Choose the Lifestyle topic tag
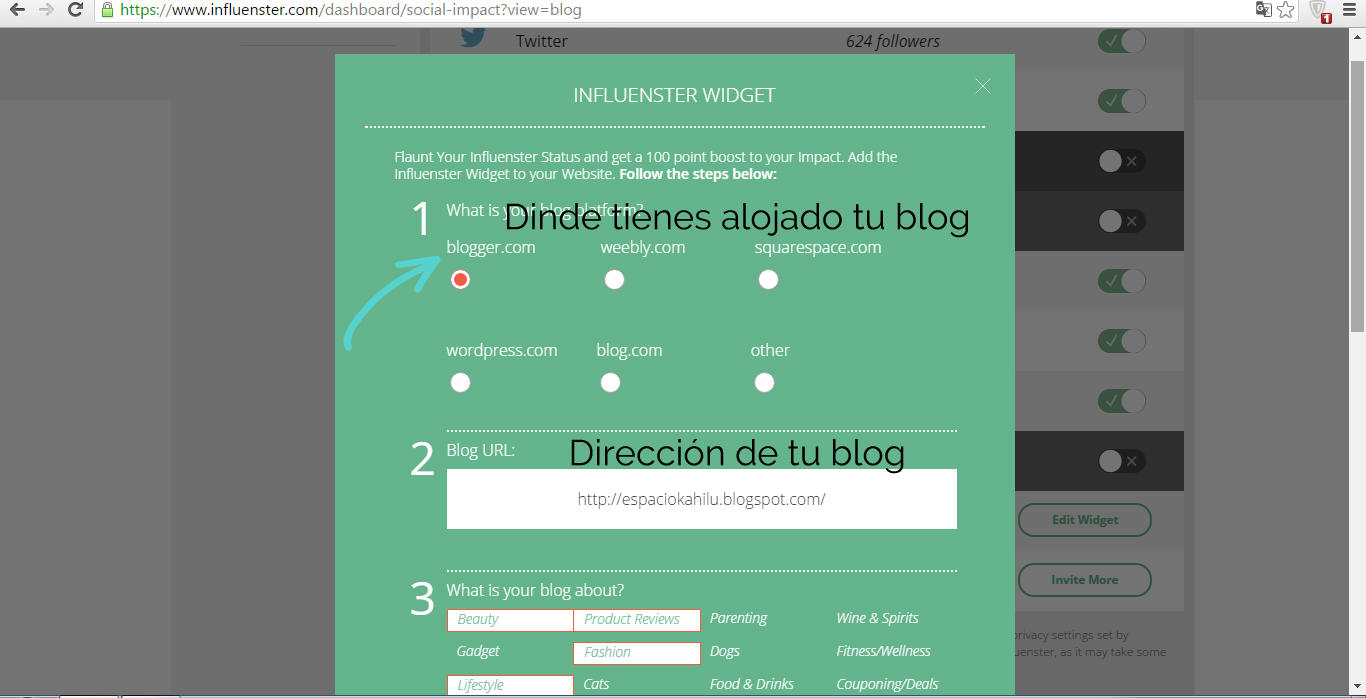Viewport: 1366px width, 698px height. 510,686
